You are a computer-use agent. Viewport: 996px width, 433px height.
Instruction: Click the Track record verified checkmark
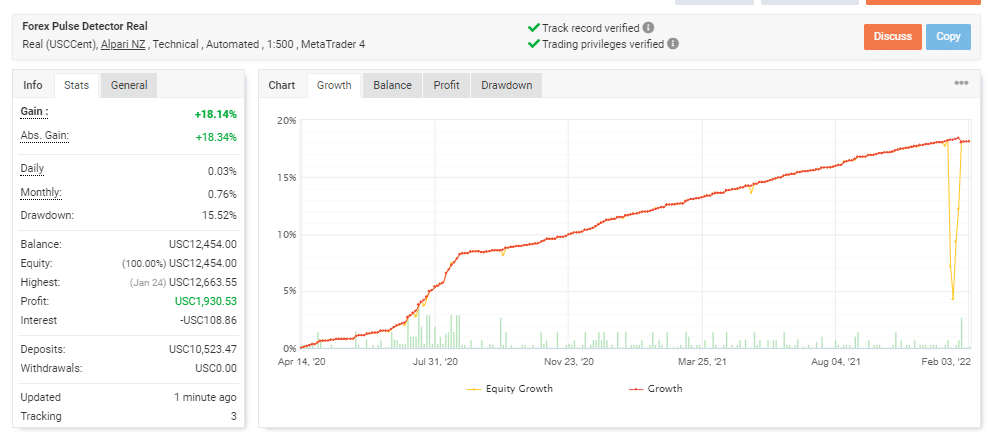[532, 28]
